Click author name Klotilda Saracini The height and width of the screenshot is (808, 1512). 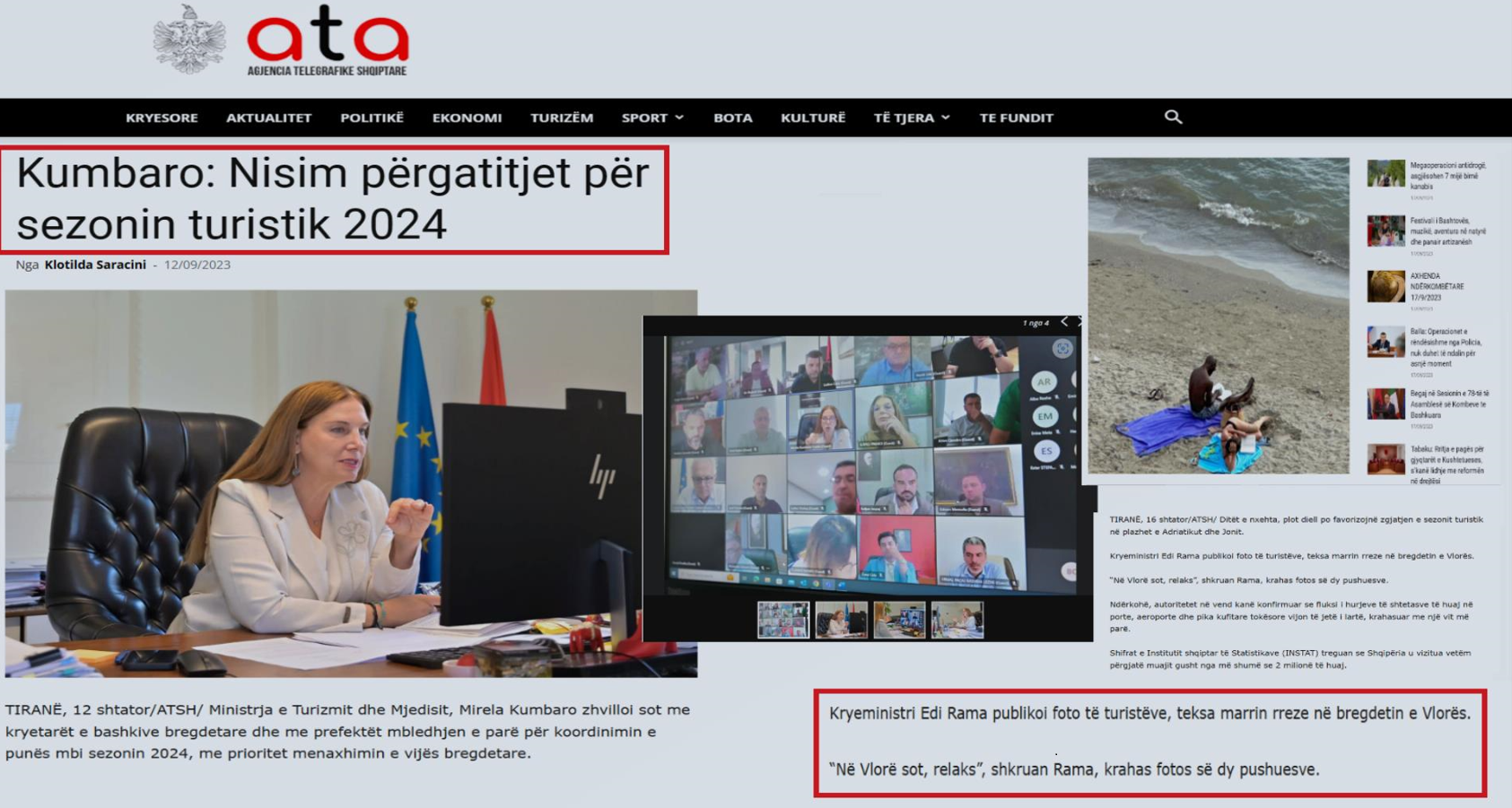[95, 265]
